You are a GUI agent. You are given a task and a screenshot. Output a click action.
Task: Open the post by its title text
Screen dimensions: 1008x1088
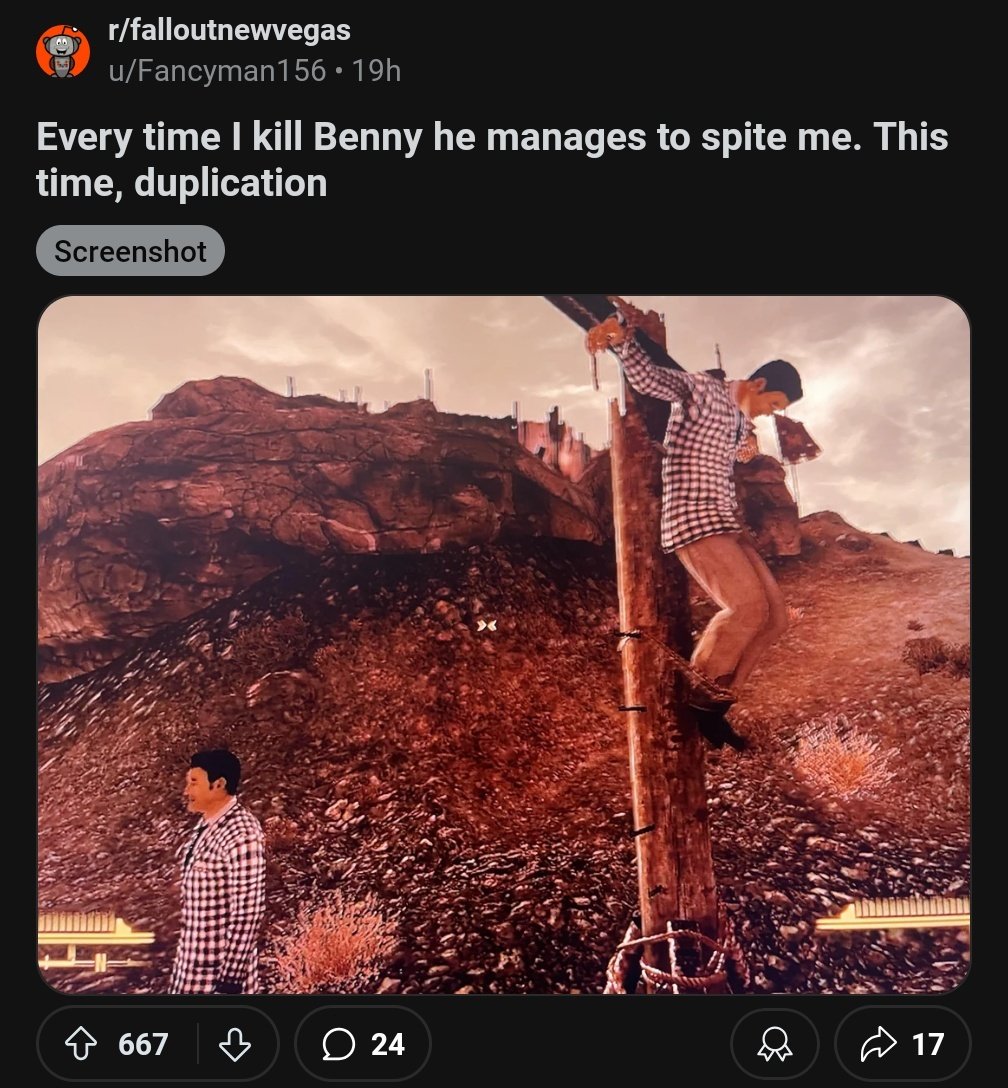[x=490, y=160]
